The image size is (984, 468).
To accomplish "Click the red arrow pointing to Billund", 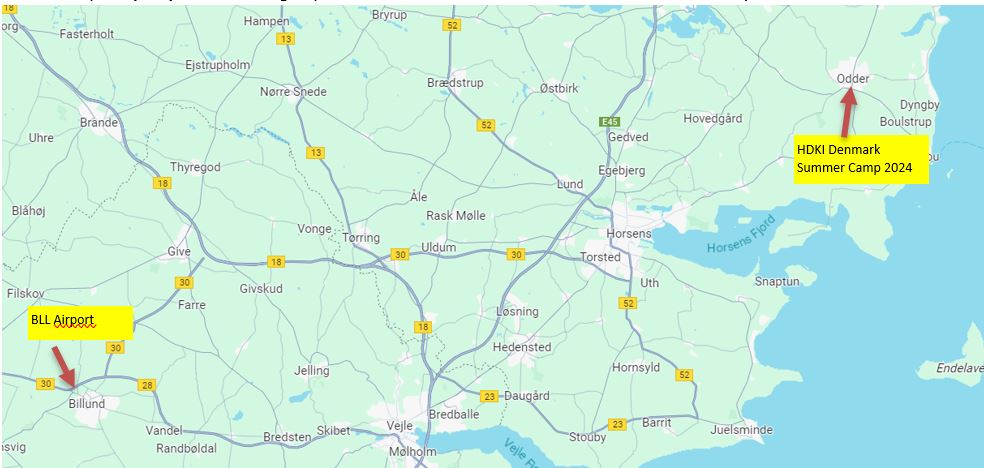I will [x=64, y=366].
